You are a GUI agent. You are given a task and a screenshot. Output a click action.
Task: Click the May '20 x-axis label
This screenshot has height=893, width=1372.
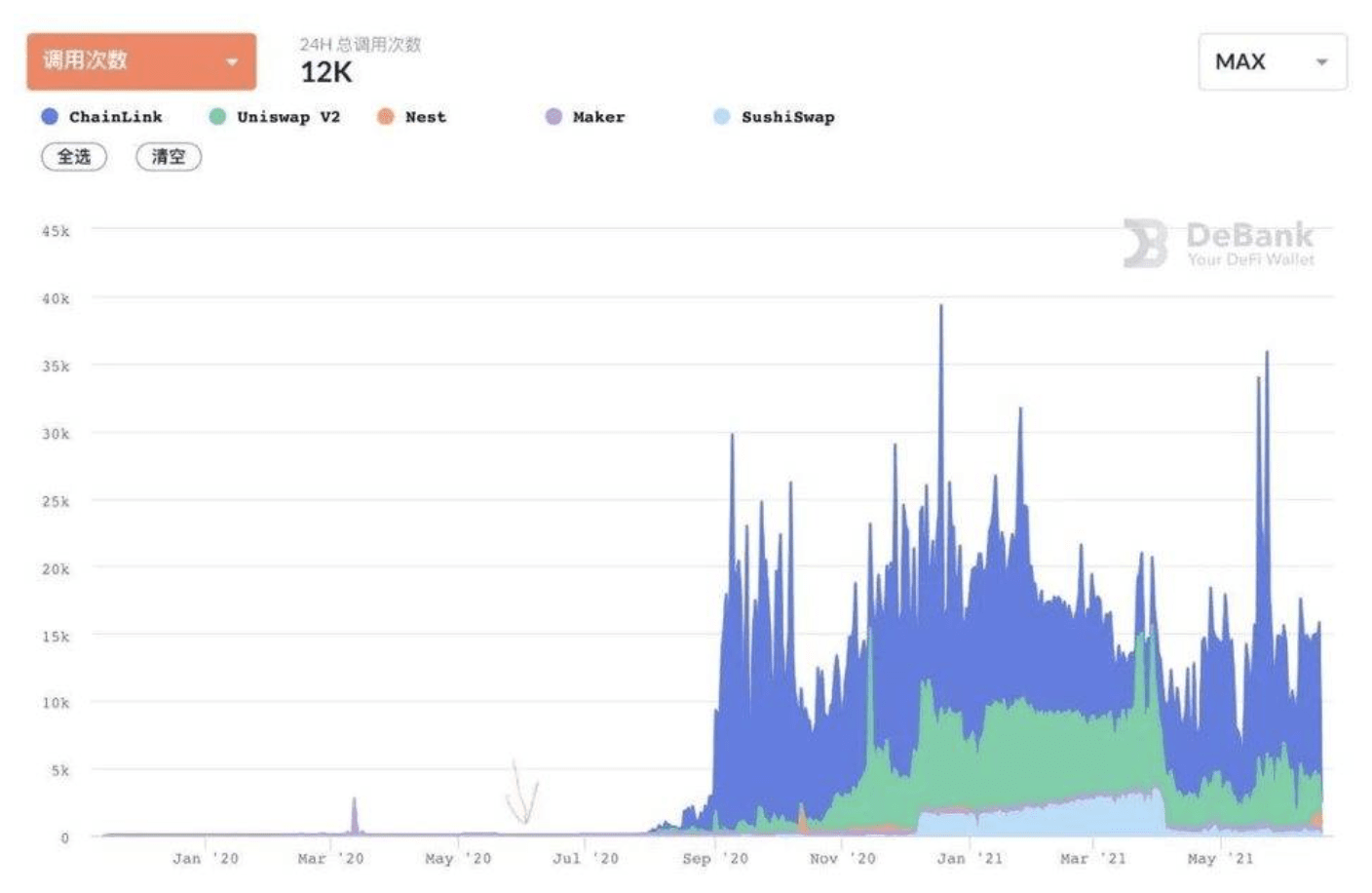[458, 859]
